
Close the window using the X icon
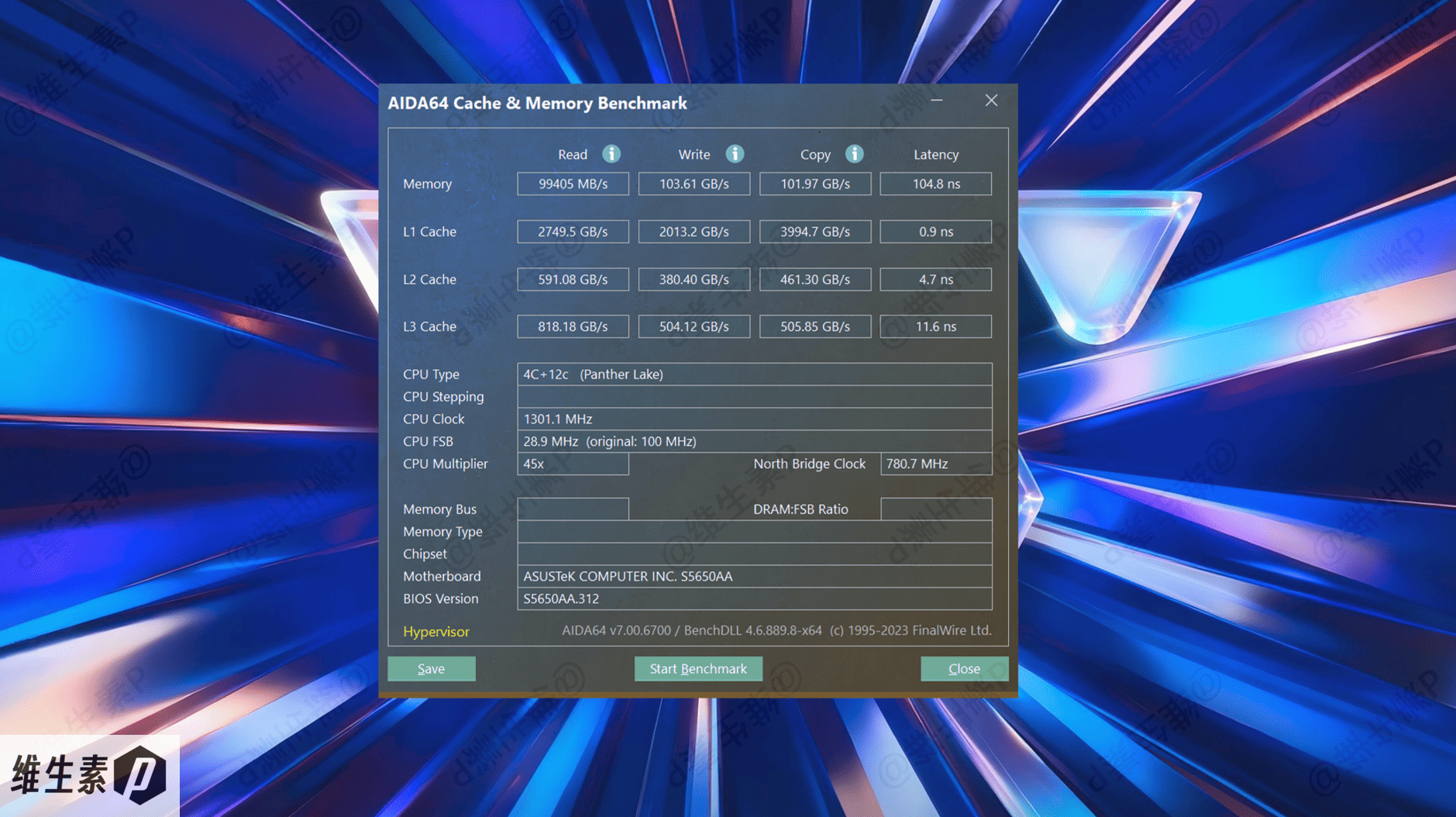coord(991,101)
